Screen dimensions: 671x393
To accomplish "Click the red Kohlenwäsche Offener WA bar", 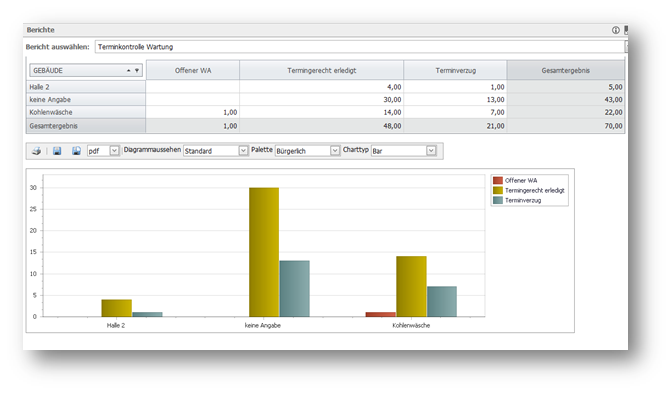I will (x=381, y=315).
